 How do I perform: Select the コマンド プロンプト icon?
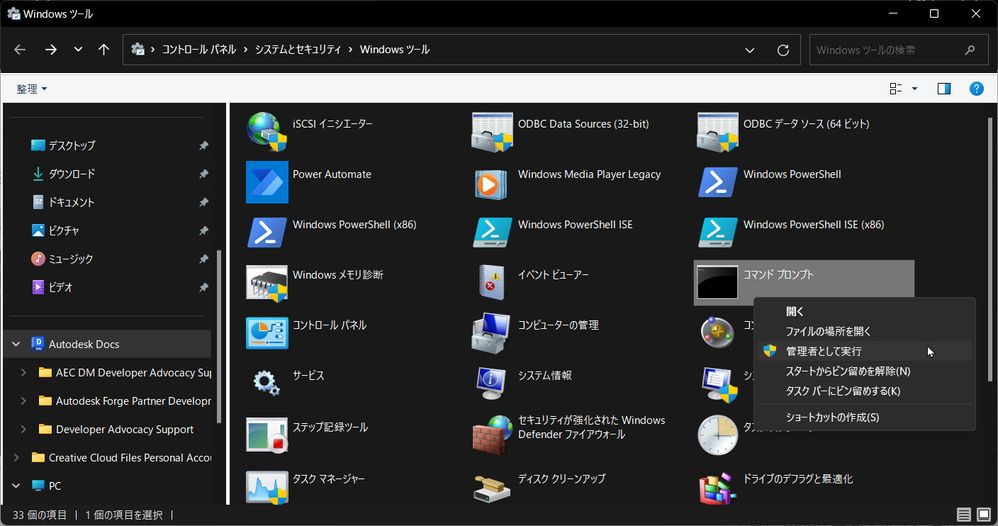717,282
